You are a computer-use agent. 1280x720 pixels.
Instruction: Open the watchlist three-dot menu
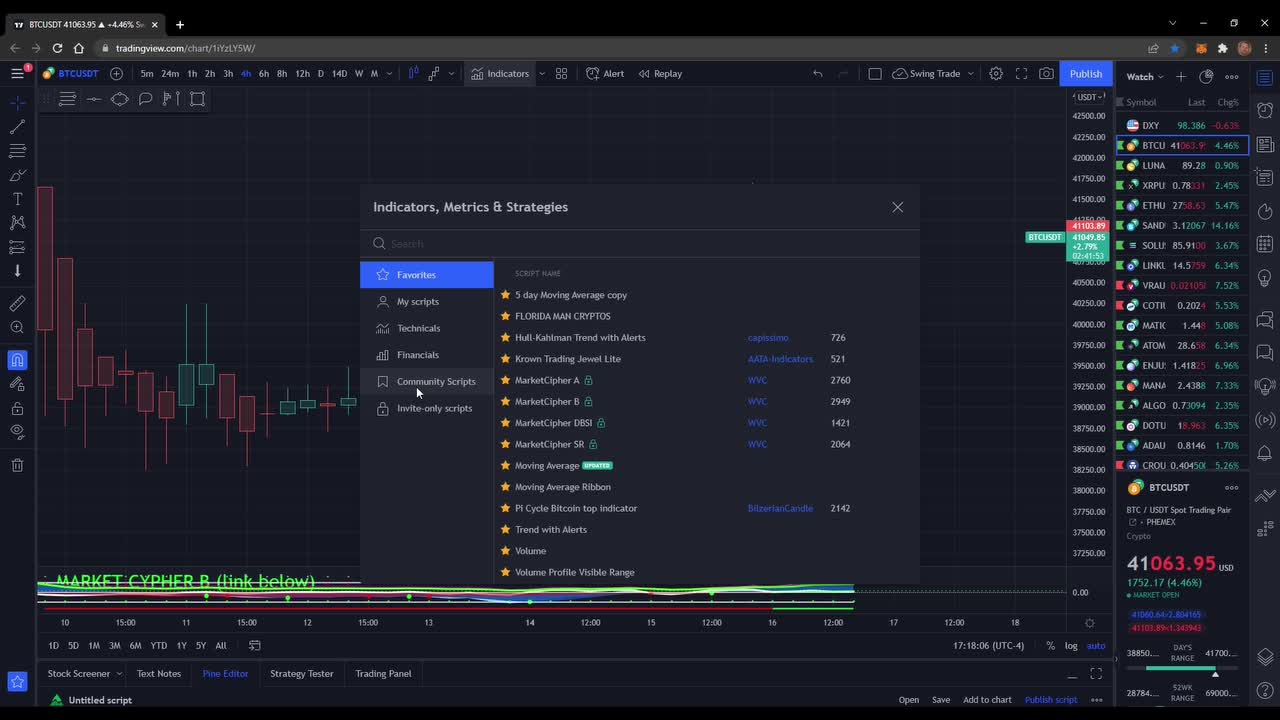pos(1232,76)
